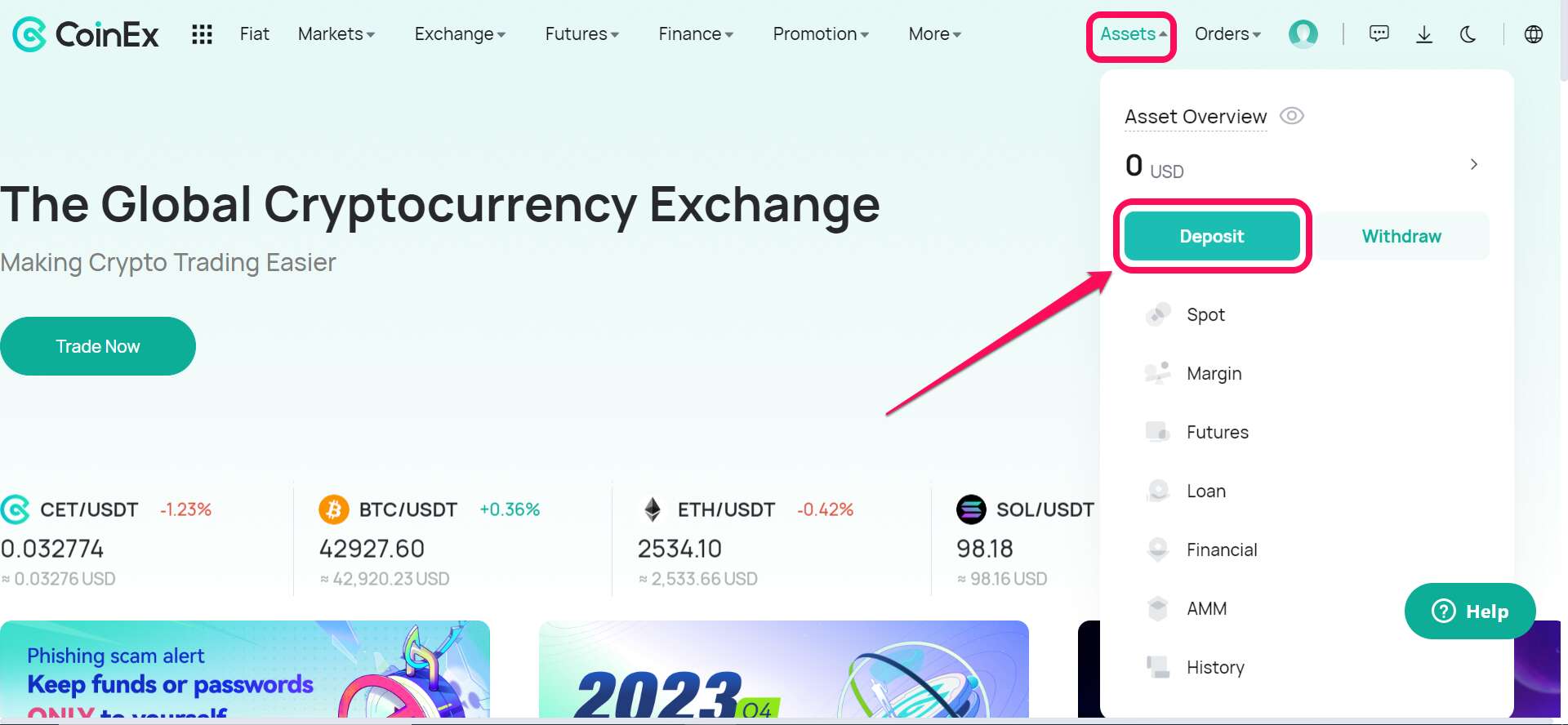Click the Bitcoin icon for BTC/USDT
The height and width of the screenshot is (725, 1568).
[x=333, y=509]
